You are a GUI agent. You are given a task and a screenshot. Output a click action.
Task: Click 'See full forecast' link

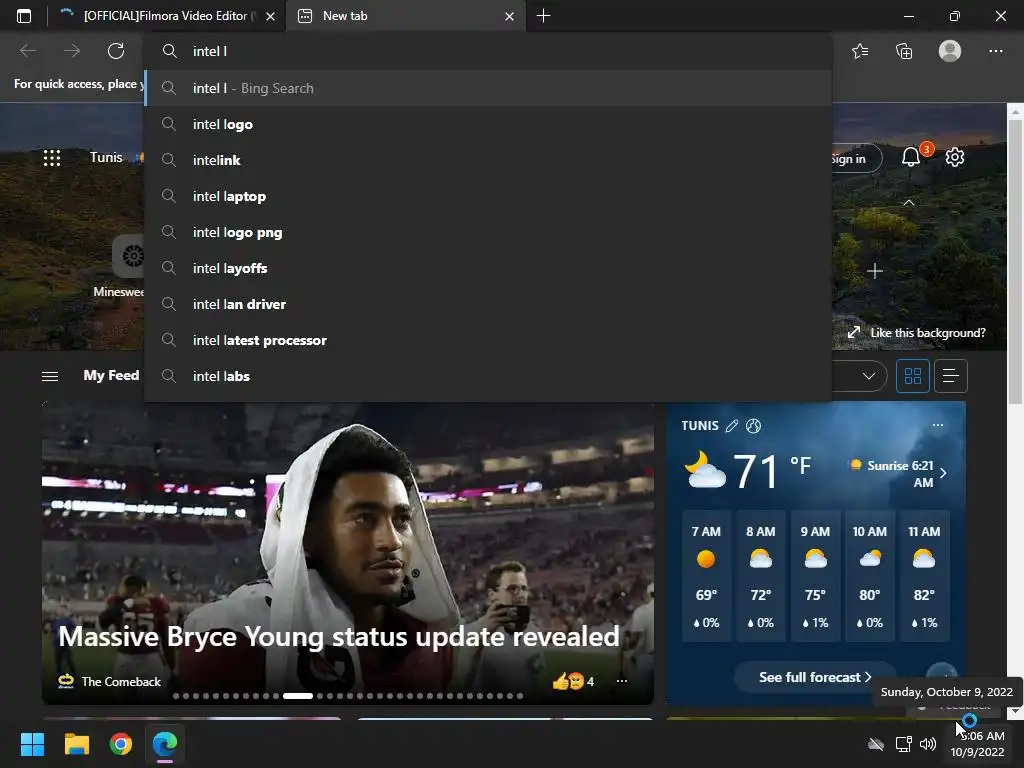(814, 677)
